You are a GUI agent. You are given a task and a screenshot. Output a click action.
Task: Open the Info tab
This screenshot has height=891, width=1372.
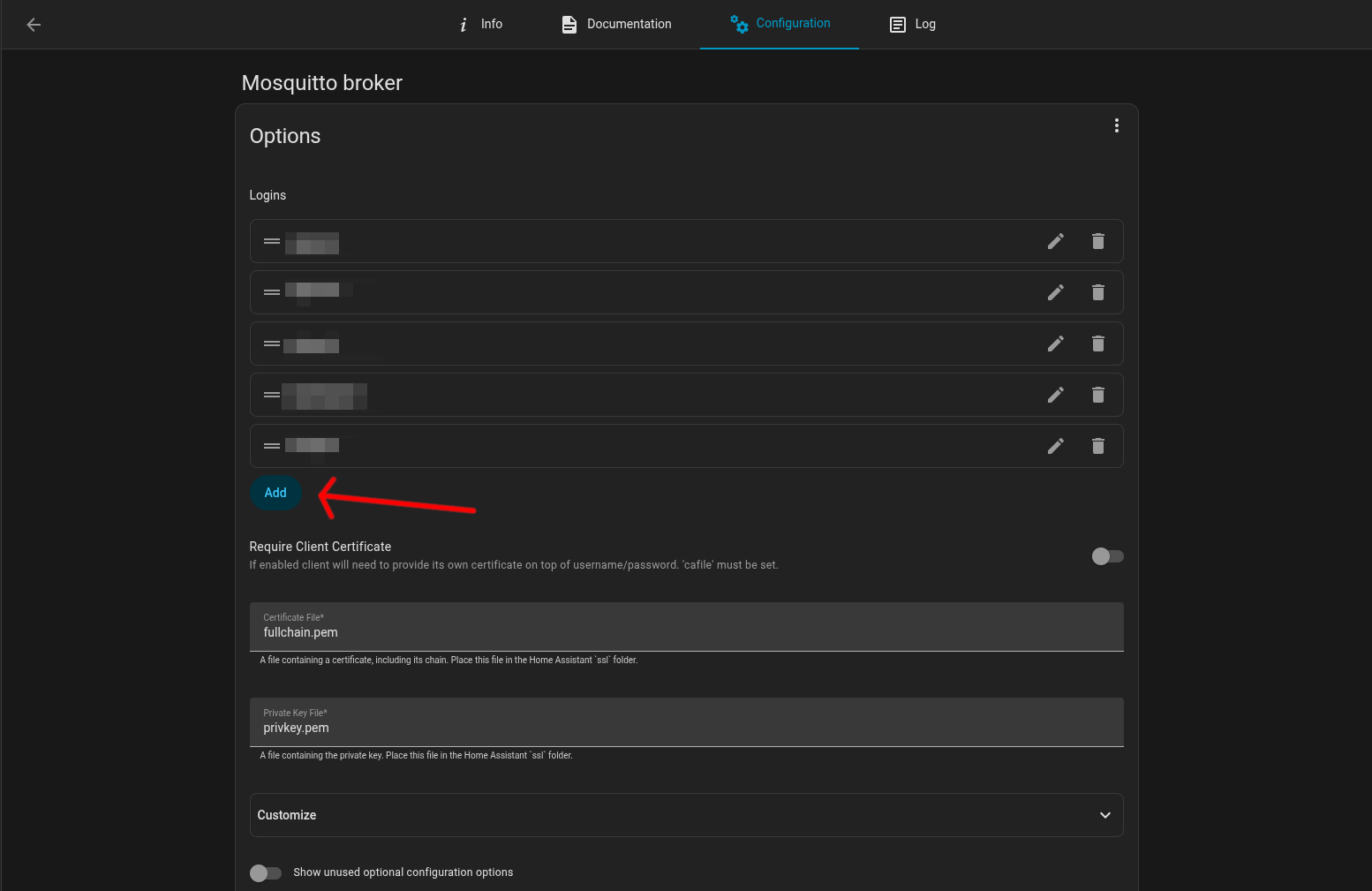480,24
